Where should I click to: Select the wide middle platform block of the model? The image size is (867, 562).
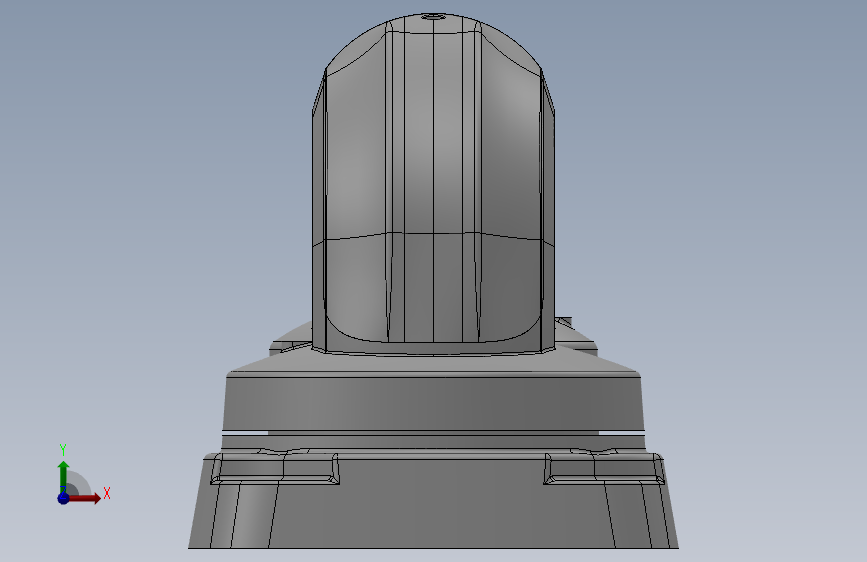point(434,403)
